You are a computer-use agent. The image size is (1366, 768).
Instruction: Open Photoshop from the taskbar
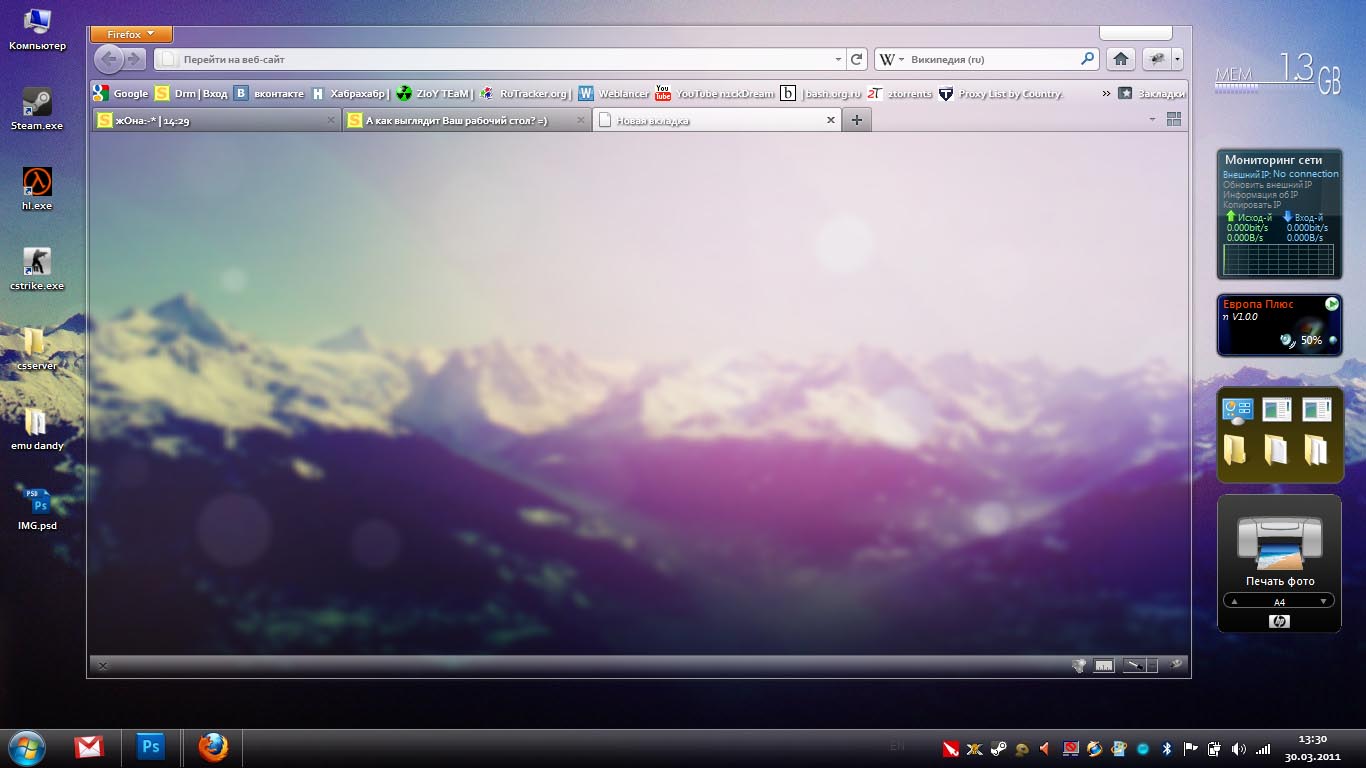(x=151, y=746)
